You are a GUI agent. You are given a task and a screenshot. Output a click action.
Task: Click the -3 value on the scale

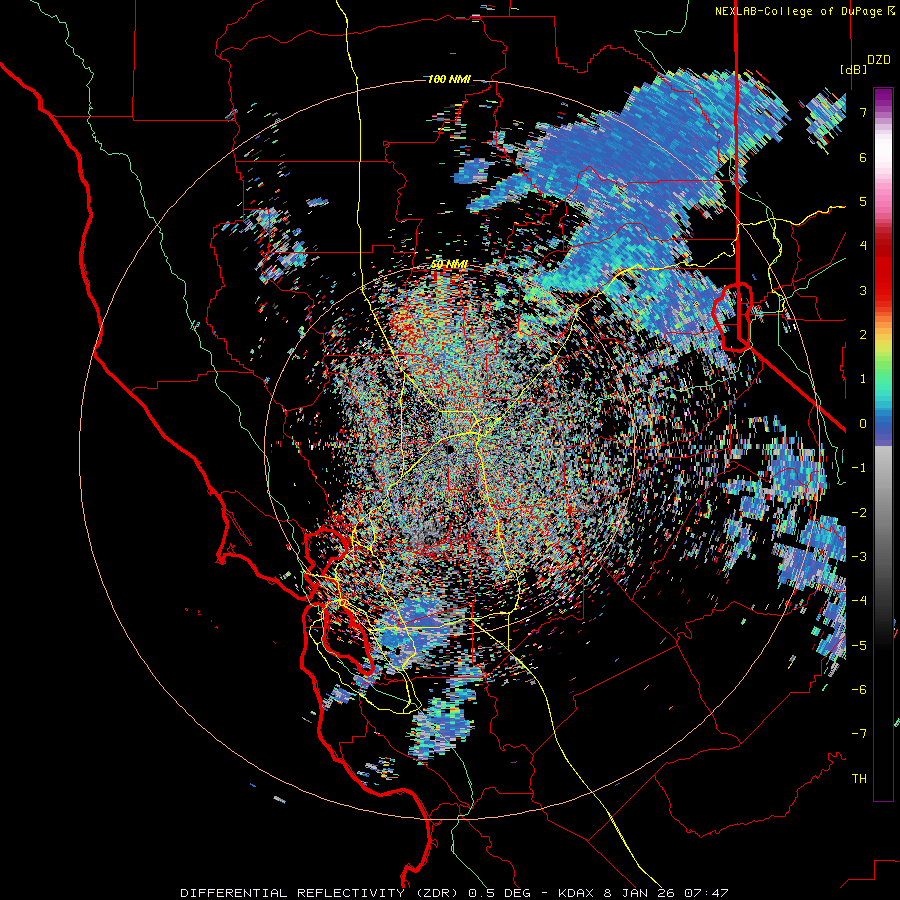coord(859,557)
